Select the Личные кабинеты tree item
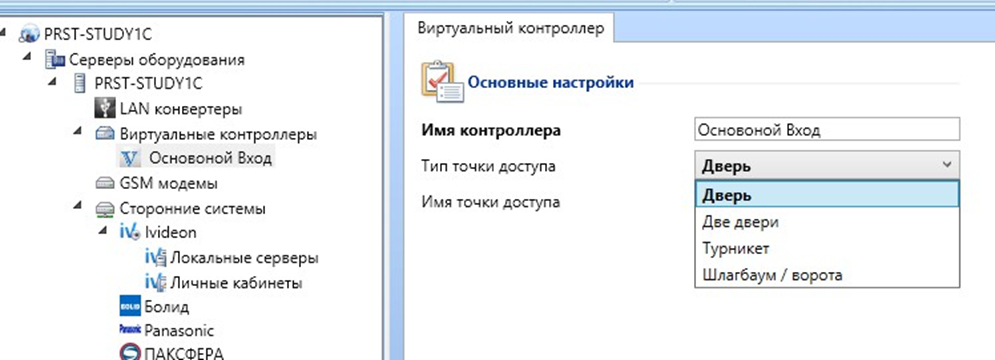The image size is (995, 360). tap(235, 283)
